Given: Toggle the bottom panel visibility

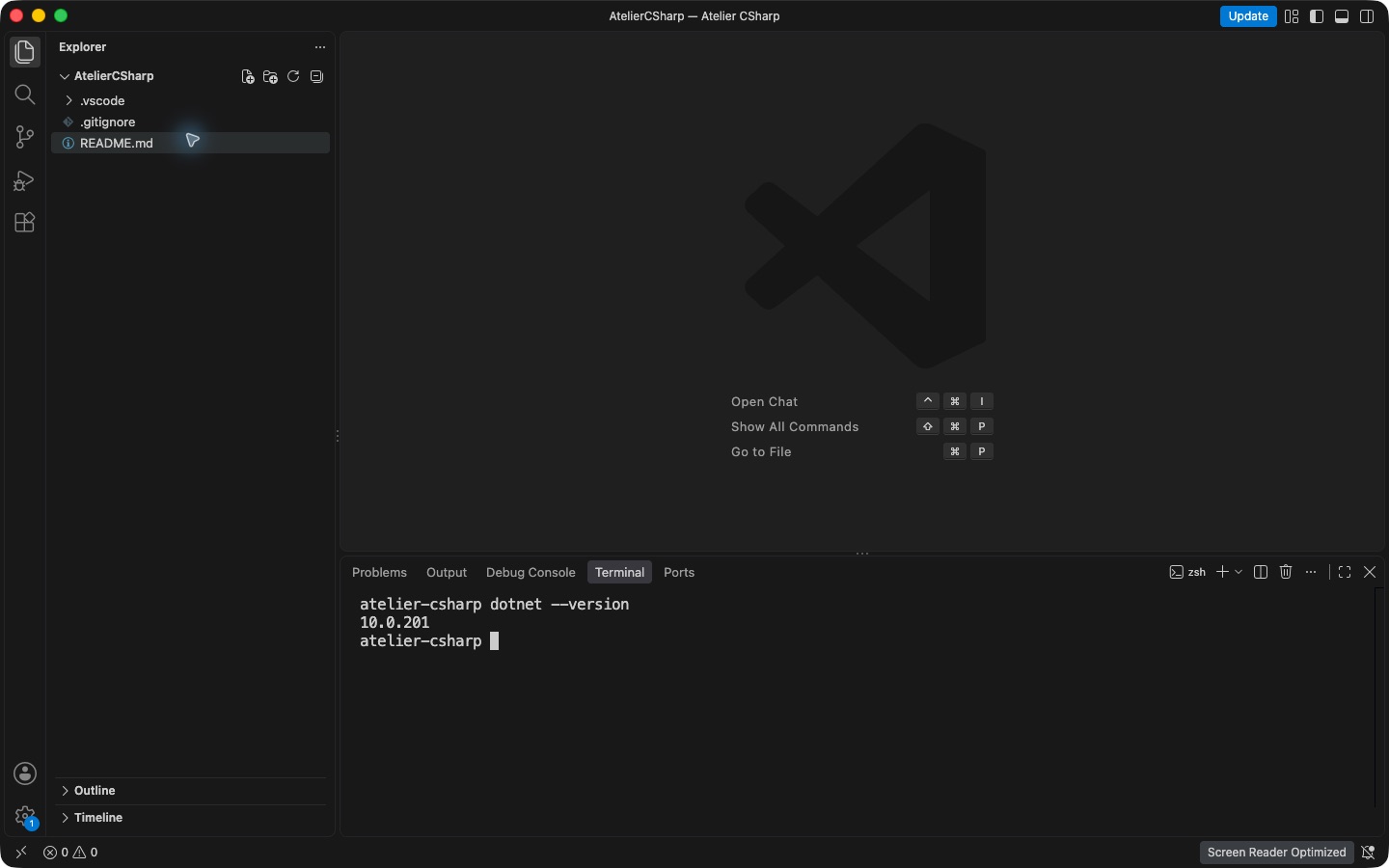Looking at the screenshot, I should point(1342,16).
